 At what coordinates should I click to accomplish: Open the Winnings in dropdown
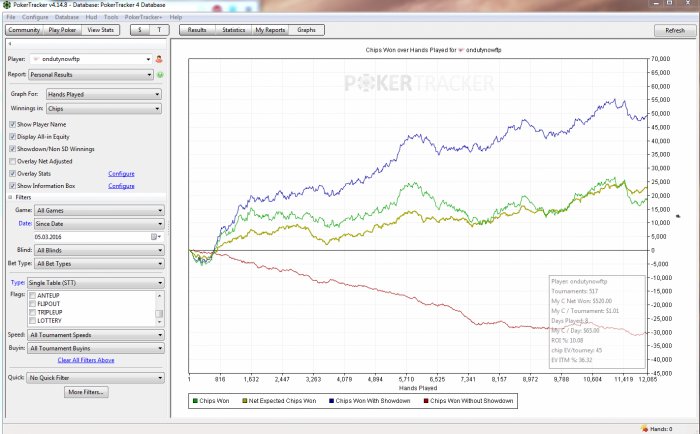point(104,108)
